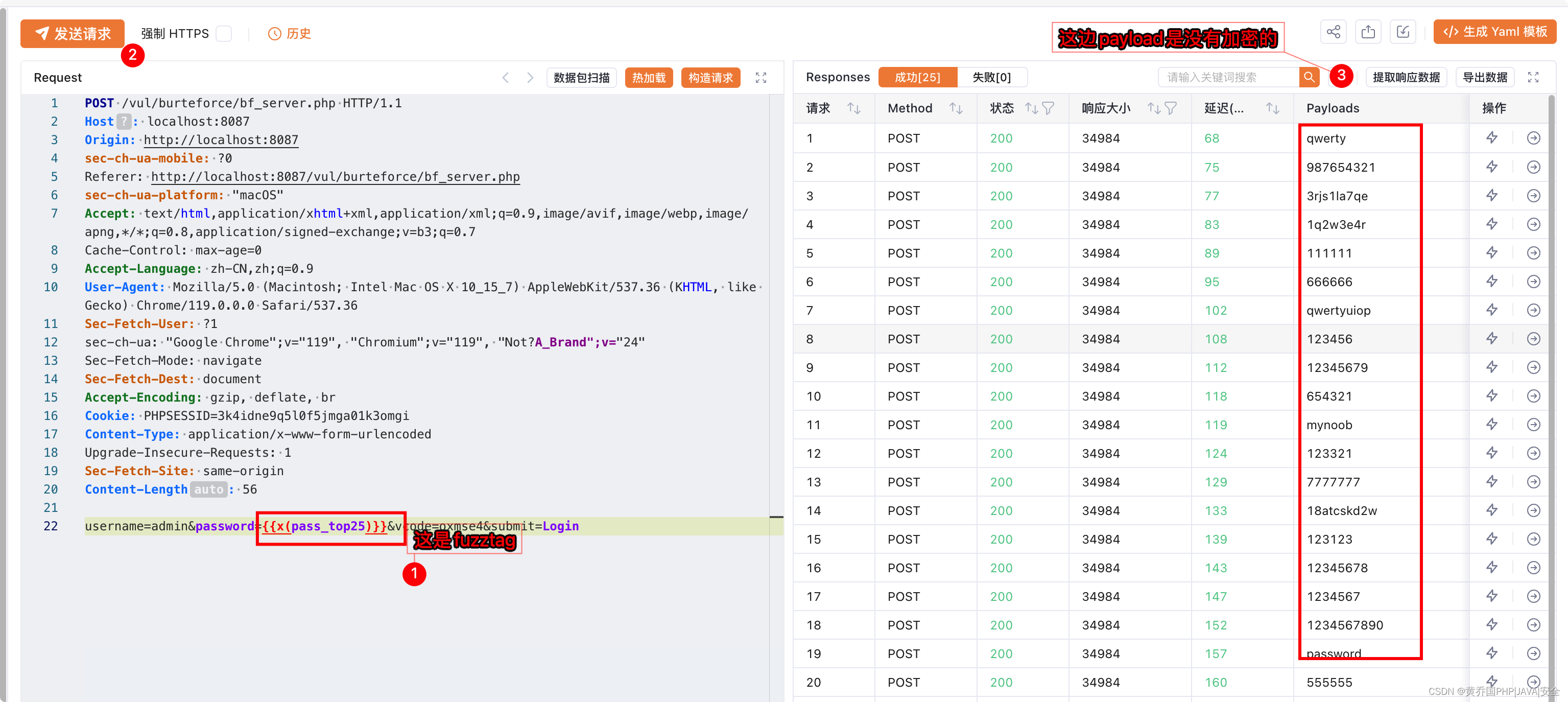Viewport: 1568px width, 702px height.
Task: Click 数据包扫描 button
Action: coord(581,78)
